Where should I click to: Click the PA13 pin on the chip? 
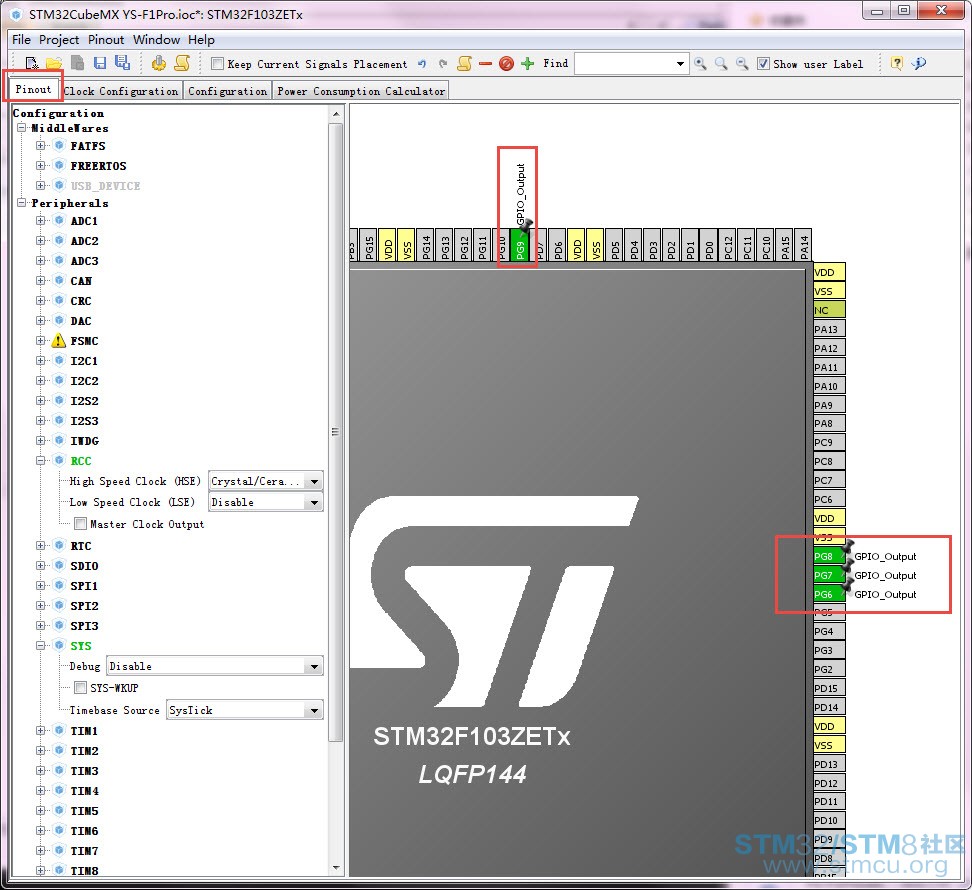tap(829, 329)
